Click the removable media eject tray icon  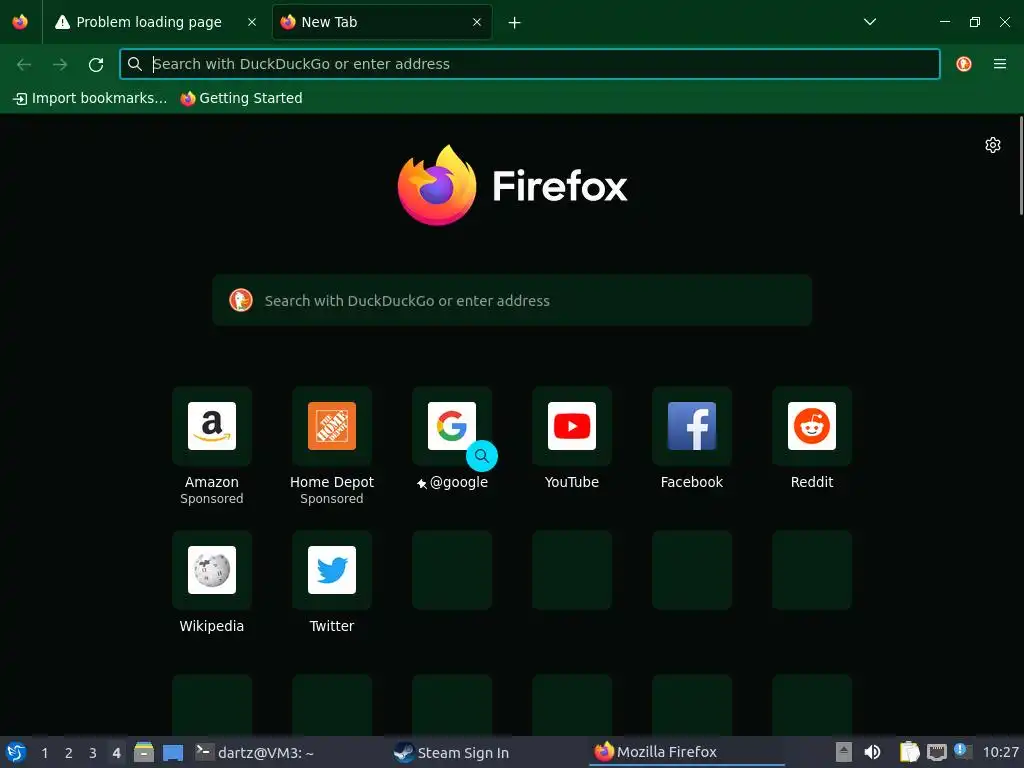point(844,752)
